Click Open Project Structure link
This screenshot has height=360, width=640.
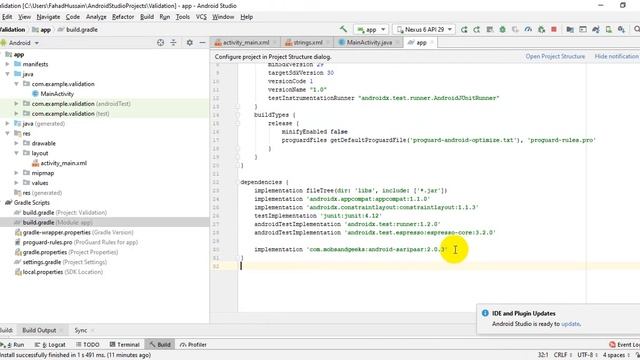[x=555, y=56]
